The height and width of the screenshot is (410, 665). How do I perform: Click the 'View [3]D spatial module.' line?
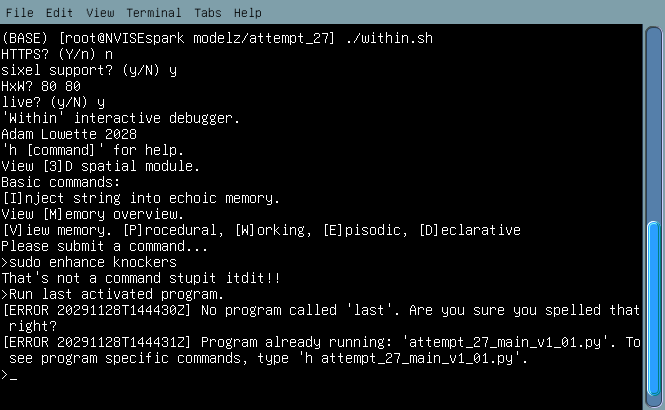pyautogui.click(x=100, y=166)
